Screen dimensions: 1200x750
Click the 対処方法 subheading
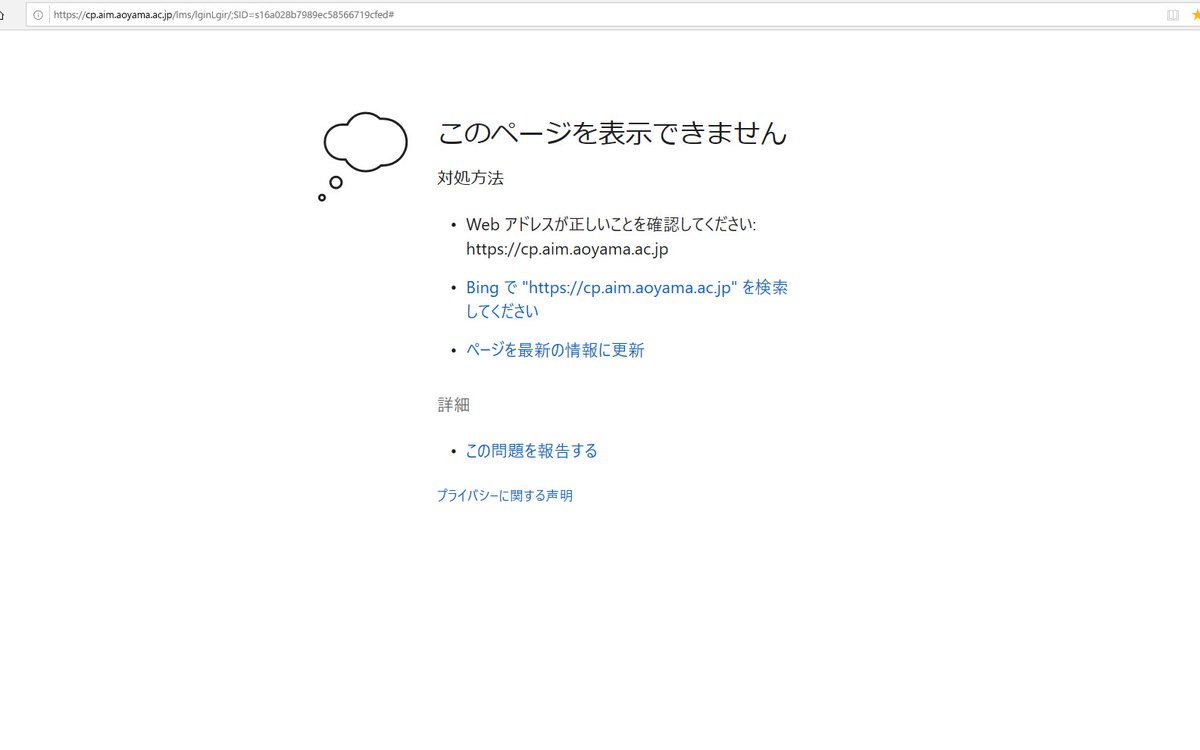pyautogui.click(x=470, y=178)
